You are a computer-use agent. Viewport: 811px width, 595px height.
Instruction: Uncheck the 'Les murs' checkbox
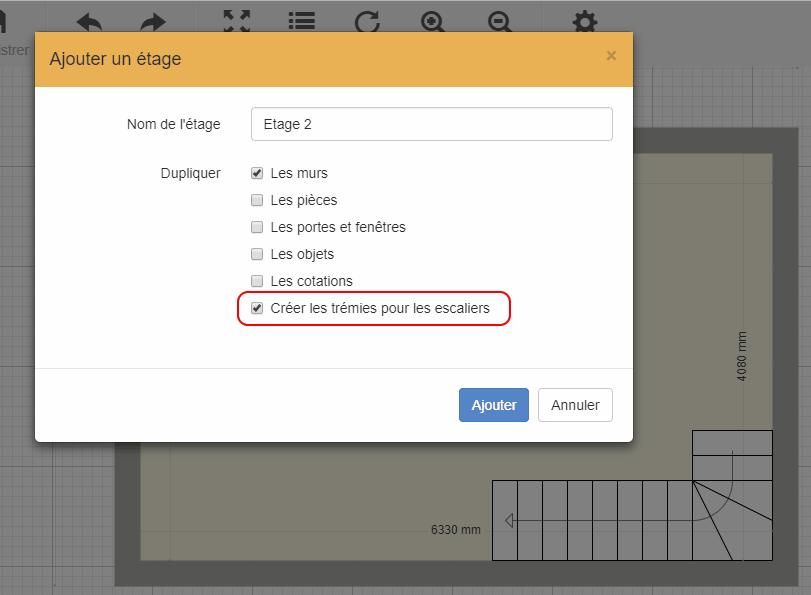(257, 173)
